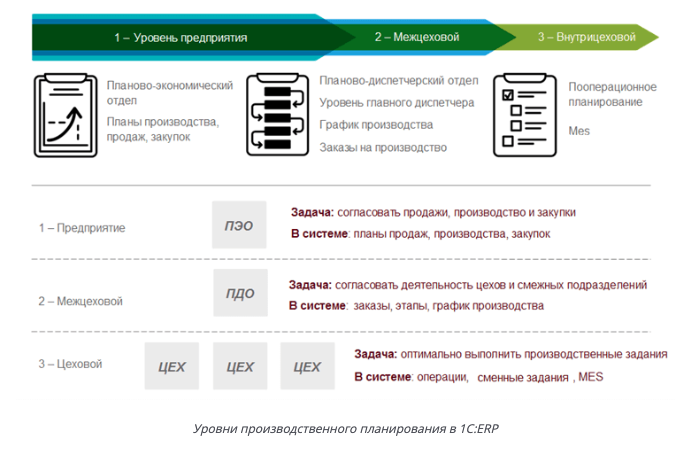The image size is (694, 452).
Task: Click 'Задача: оптимально выполнить производственные задания'
Action: coord(511,354)
